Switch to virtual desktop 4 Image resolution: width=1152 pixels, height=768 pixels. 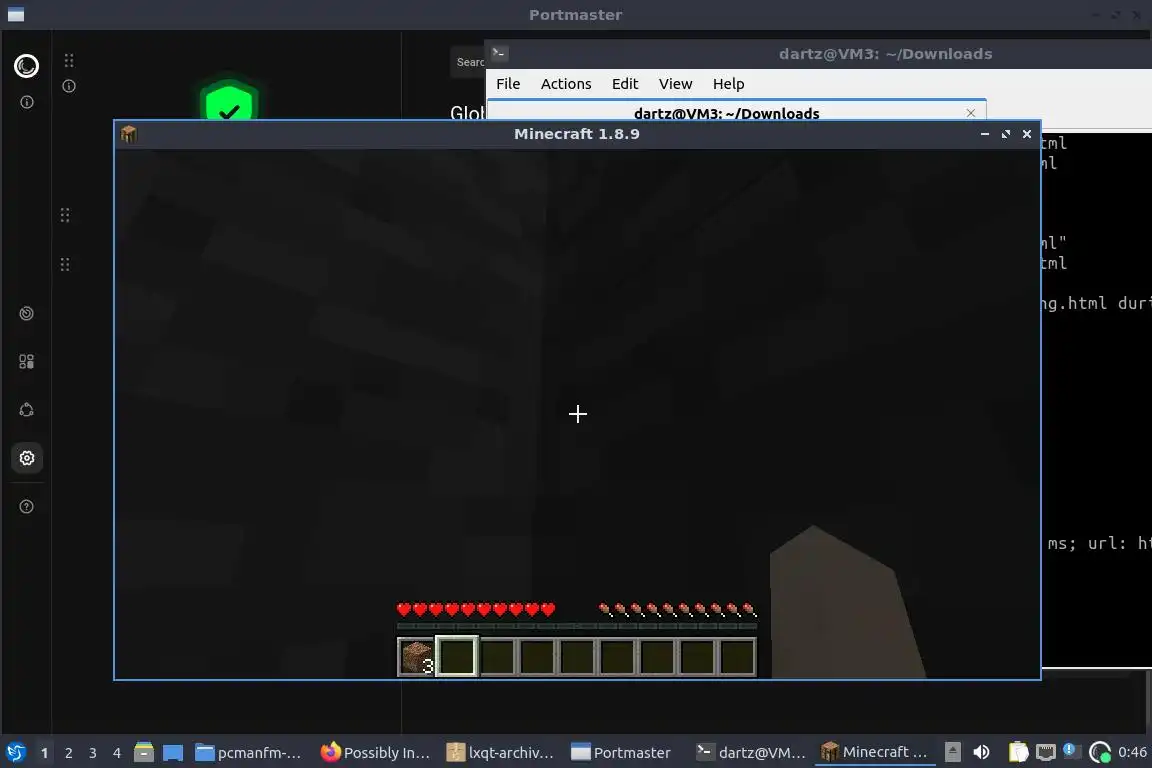(117, 753)
